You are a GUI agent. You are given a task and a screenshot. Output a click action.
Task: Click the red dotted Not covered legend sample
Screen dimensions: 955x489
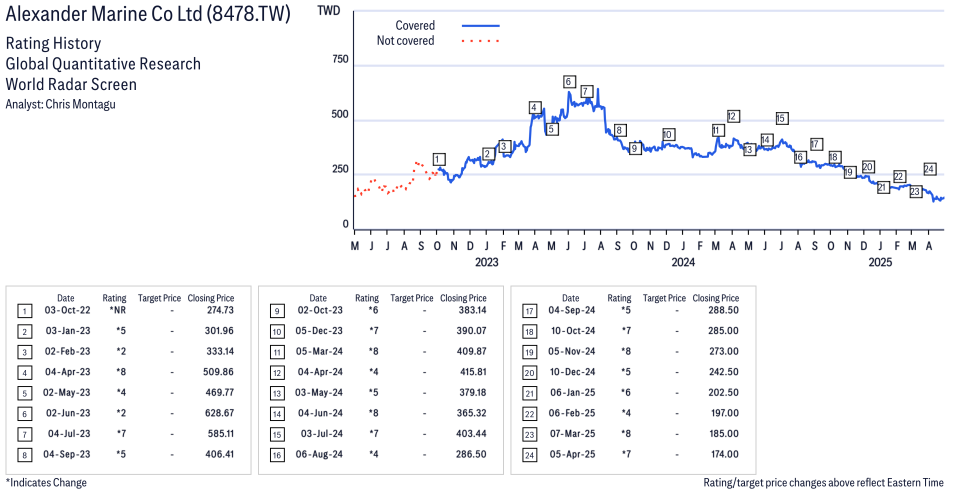481,41
